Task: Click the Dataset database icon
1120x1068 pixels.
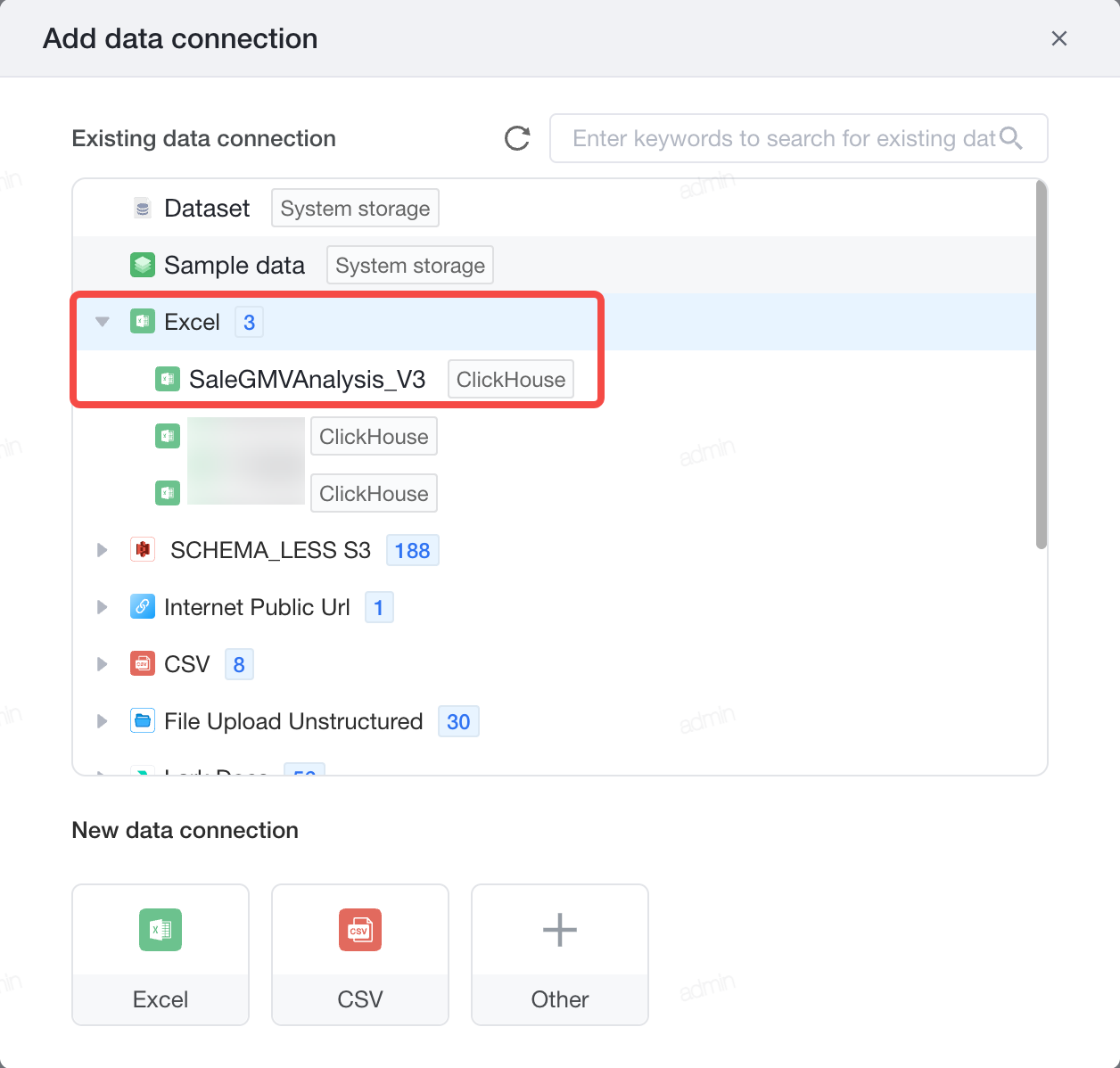Action: 143,209
